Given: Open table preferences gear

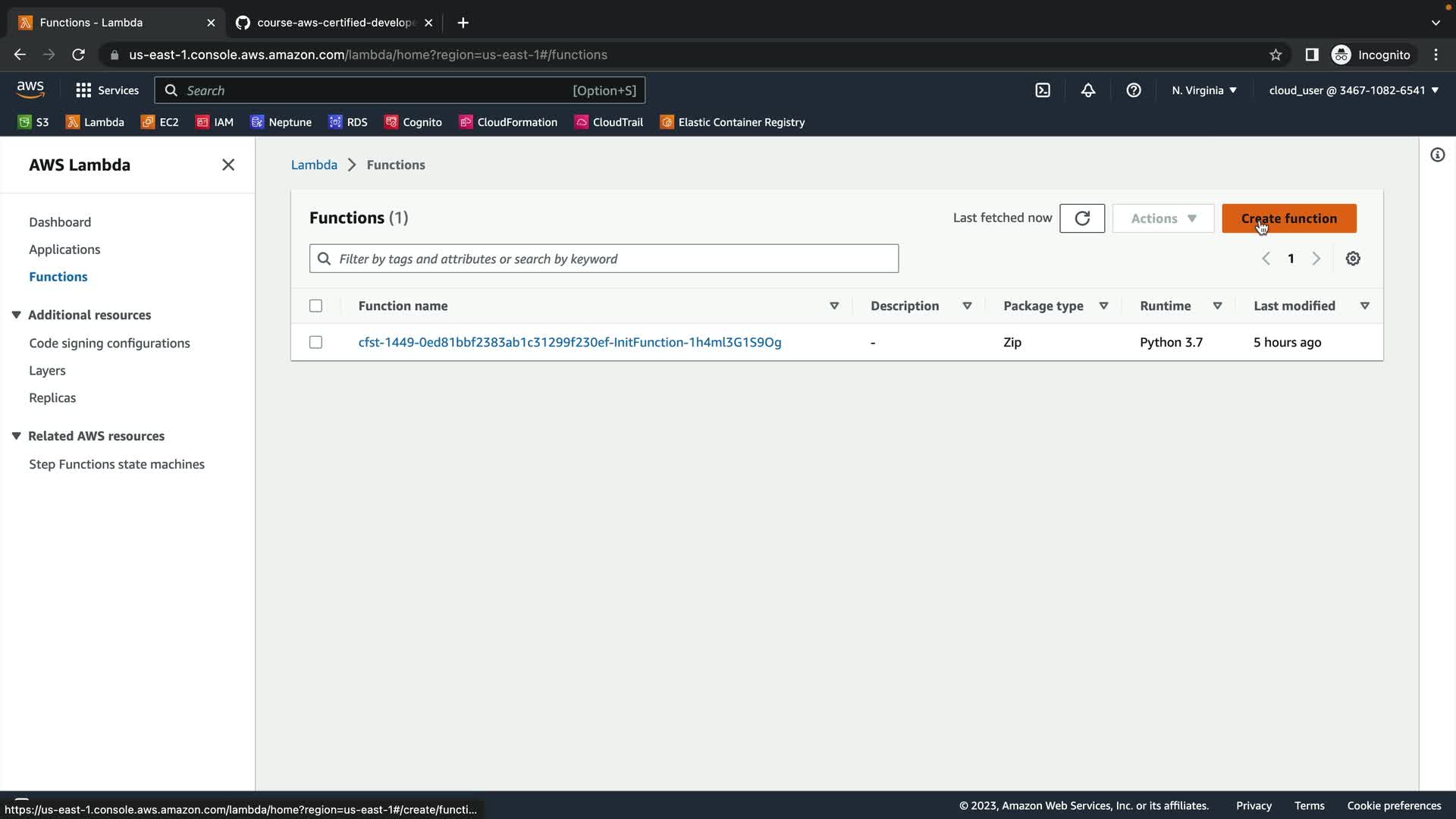Looking at the screenshot, I should point(1353,259).
